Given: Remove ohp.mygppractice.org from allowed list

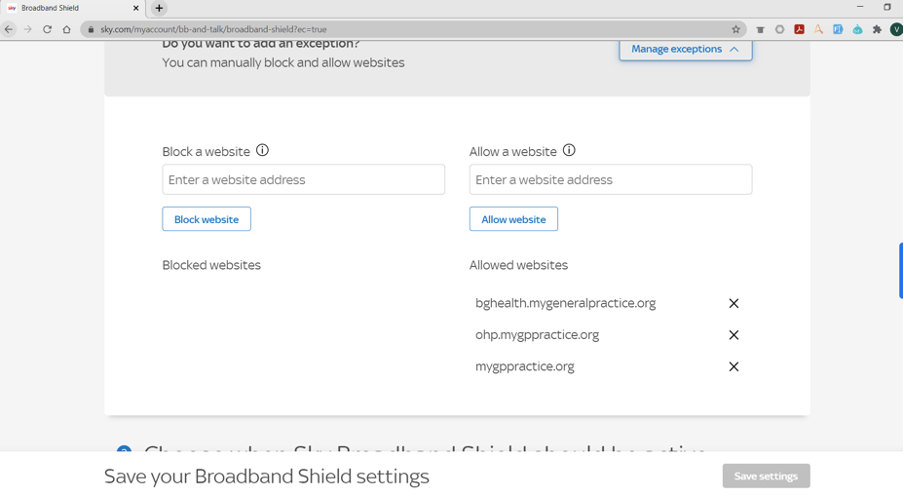Looking at the screenshot, I should (733, 335).
